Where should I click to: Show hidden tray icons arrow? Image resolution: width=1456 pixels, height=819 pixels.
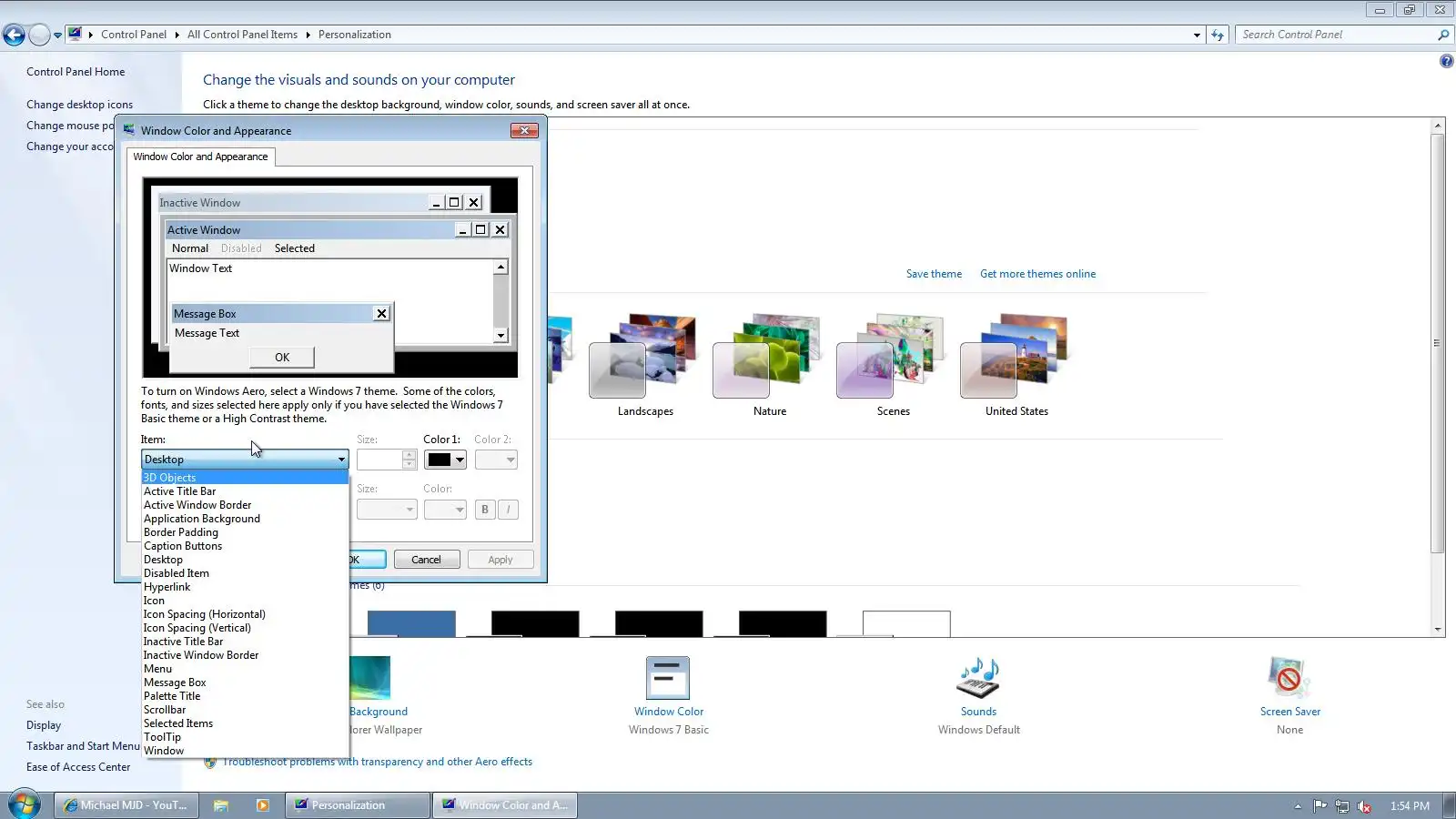coord(1298,806)
